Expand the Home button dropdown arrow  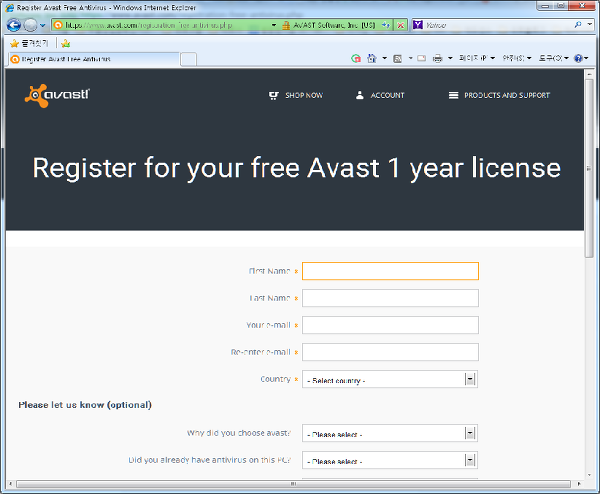pos(385,58)
